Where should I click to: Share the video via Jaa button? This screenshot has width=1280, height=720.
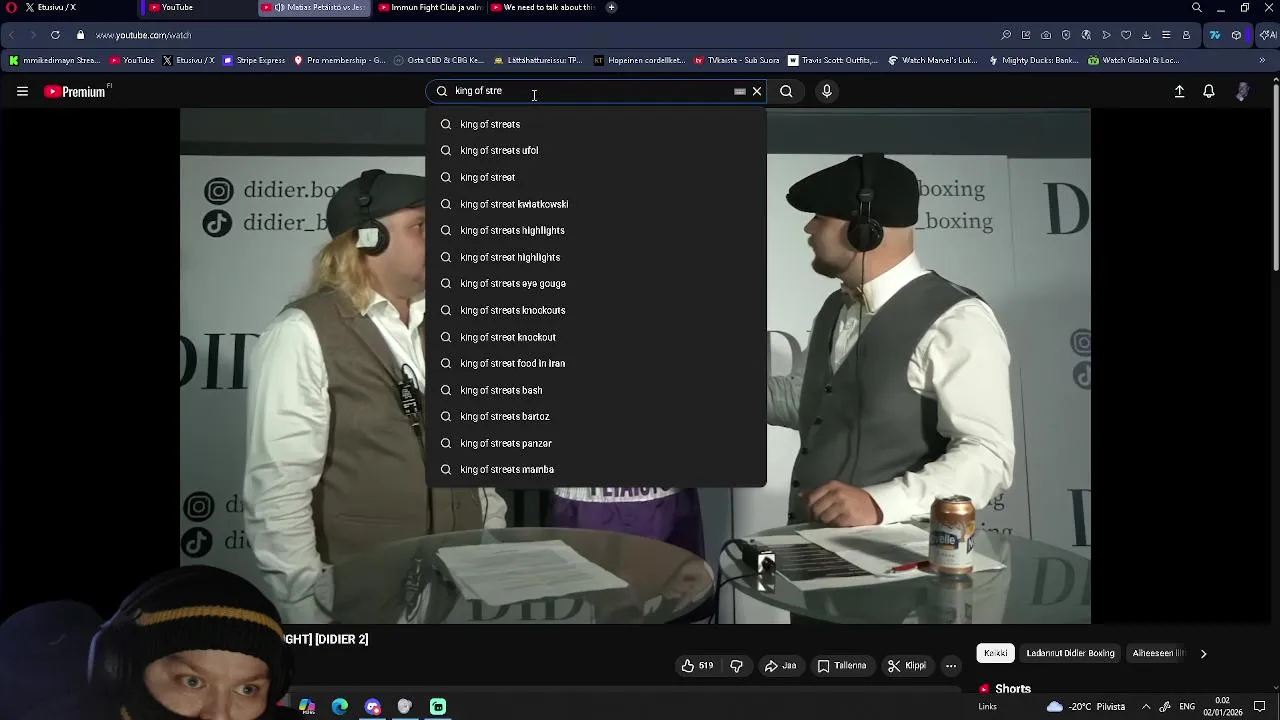click(780, 666)
